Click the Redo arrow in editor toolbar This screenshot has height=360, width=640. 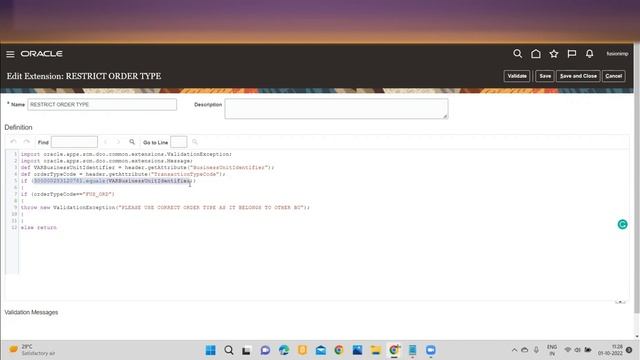coord(27,142)
